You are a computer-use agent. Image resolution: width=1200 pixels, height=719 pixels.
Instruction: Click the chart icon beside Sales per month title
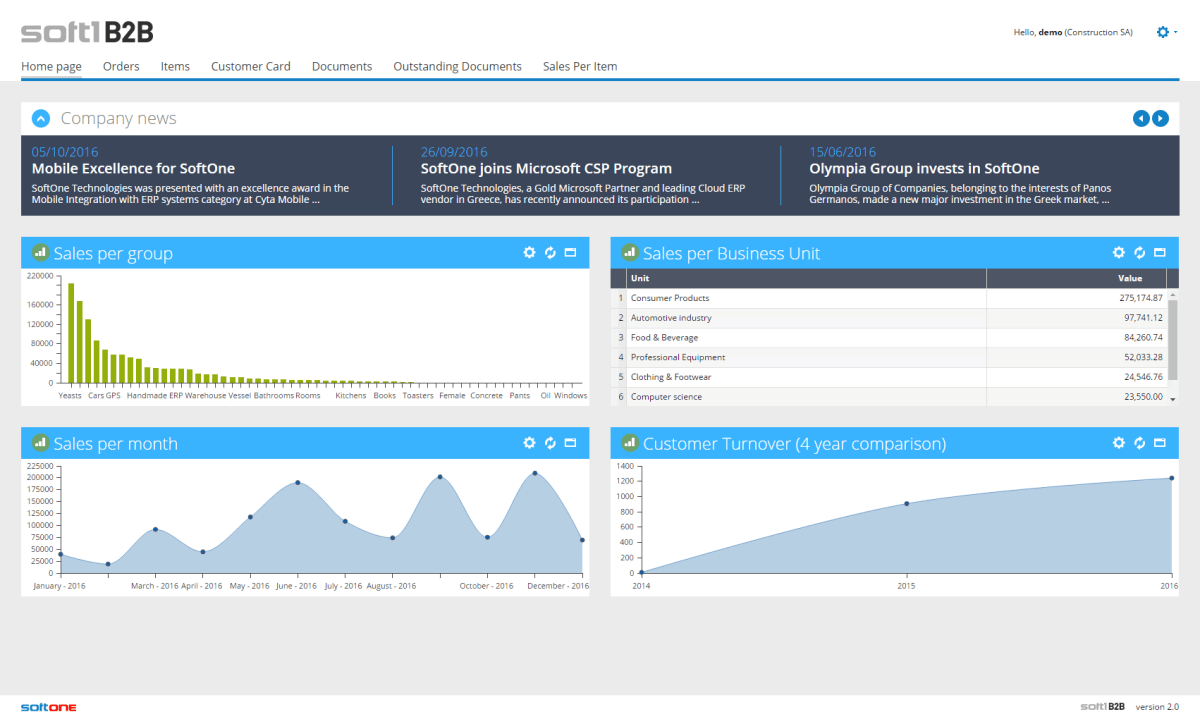40,443
